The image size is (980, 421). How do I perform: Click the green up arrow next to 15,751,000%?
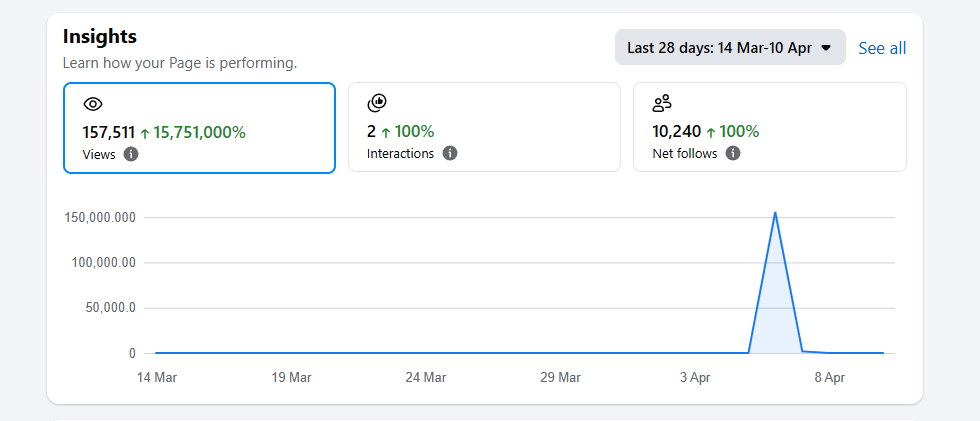[x=145, y=132]
